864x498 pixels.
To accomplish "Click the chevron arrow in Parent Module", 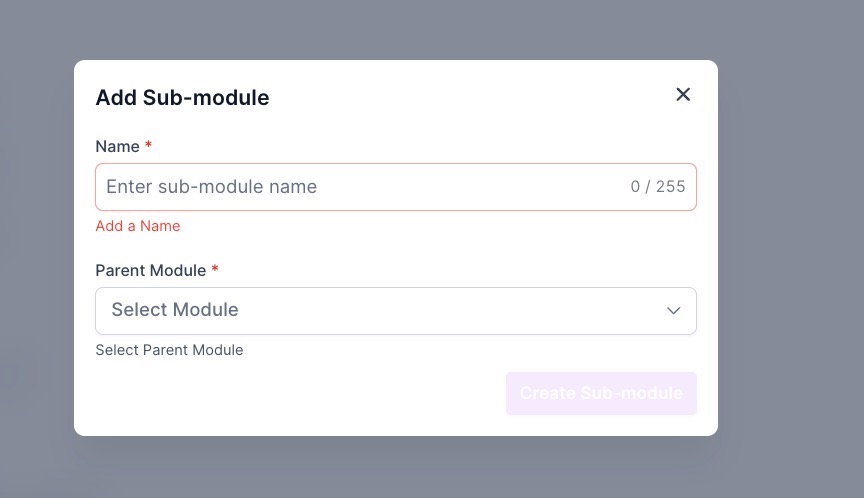I will pyautogui.click(x=674, y=311).
